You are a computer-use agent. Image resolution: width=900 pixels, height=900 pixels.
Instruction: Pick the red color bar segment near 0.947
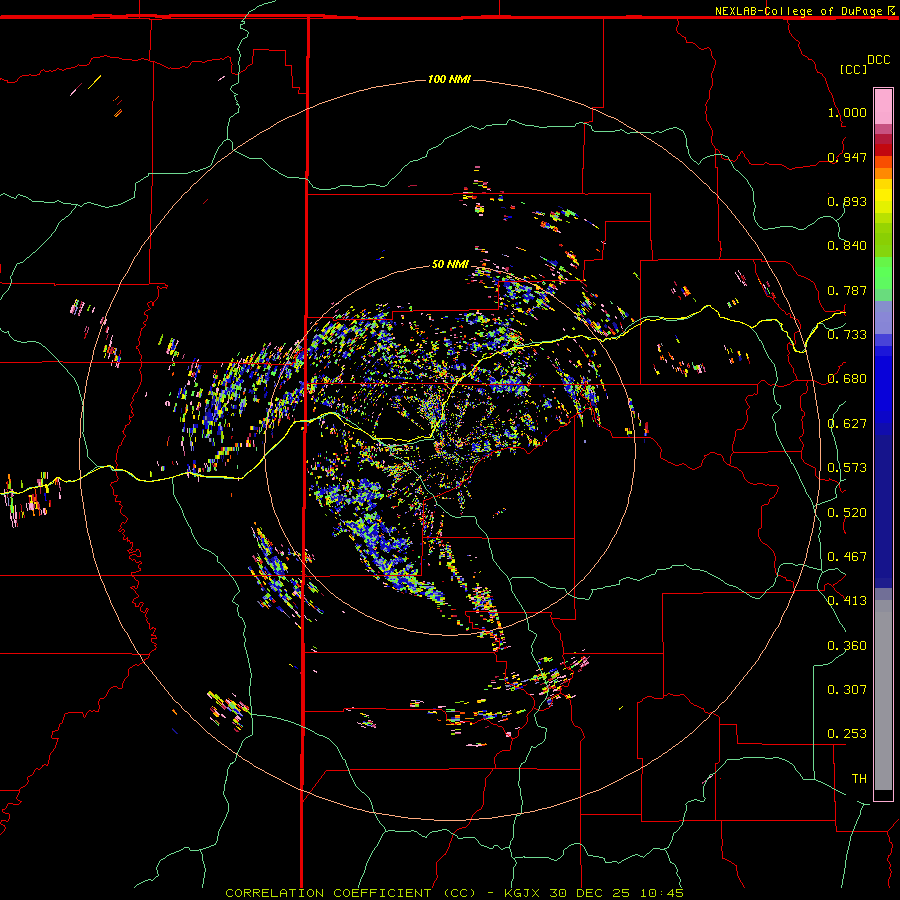point(883,150)
